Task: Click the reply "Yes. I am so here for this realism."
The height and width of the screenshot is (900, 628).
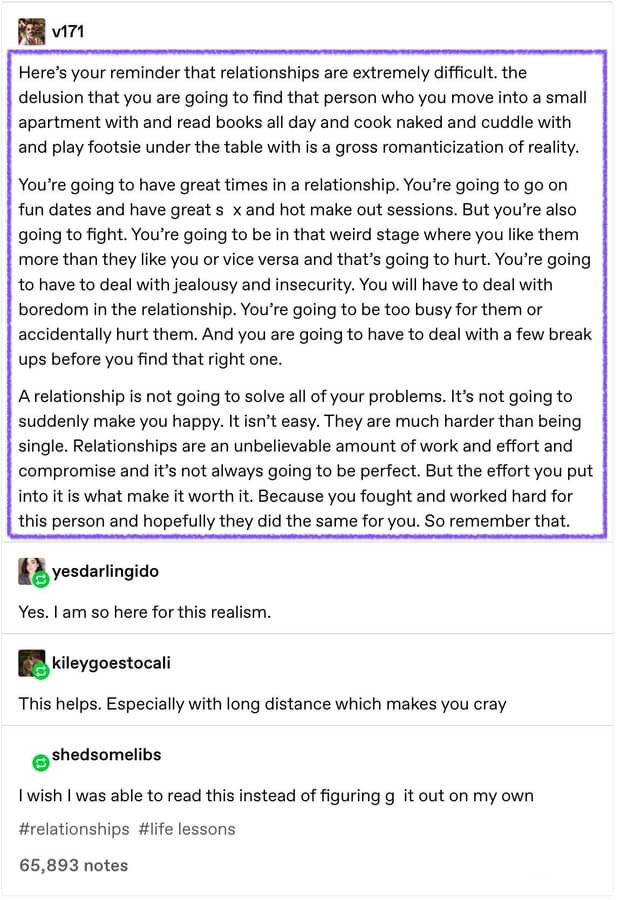Action: click(x=145, y=611)
